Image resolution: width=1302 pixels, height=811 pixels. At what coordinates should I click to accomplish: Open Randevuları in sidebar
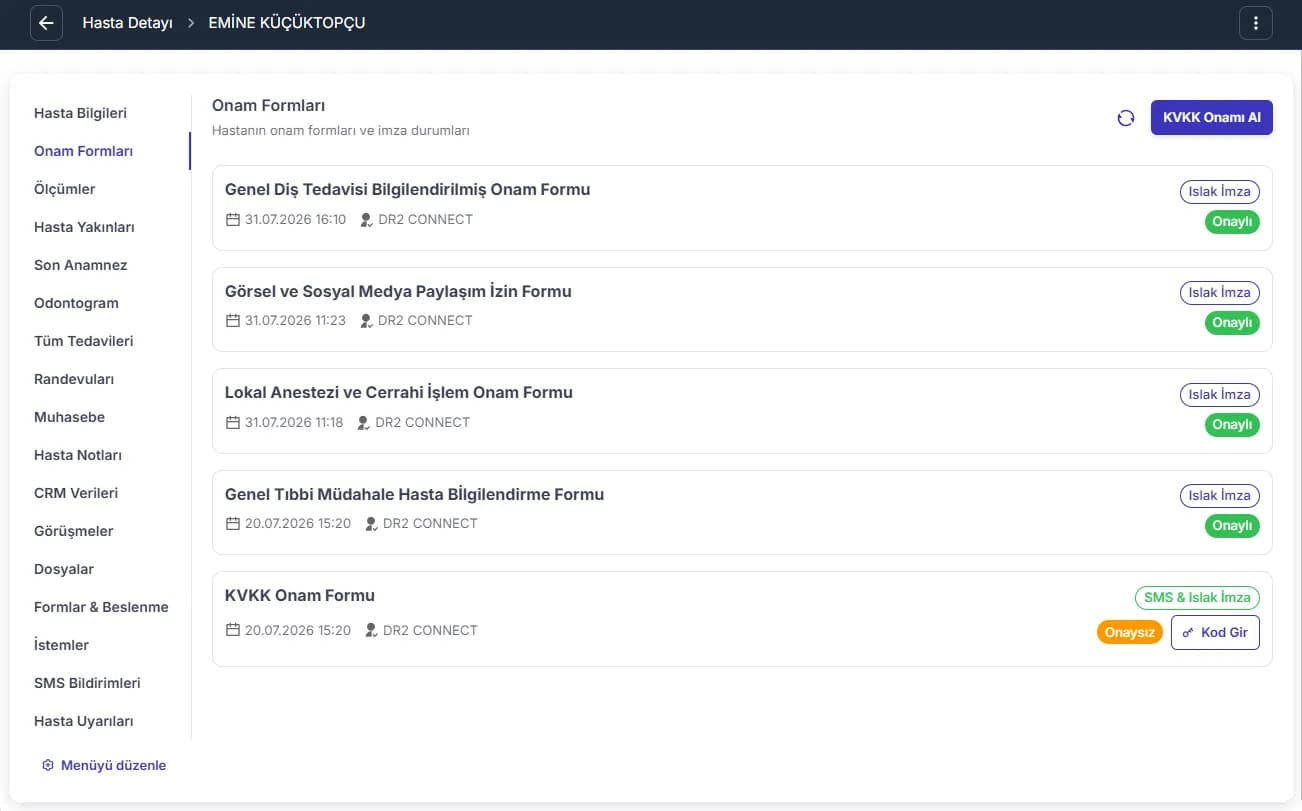point(74,379)
